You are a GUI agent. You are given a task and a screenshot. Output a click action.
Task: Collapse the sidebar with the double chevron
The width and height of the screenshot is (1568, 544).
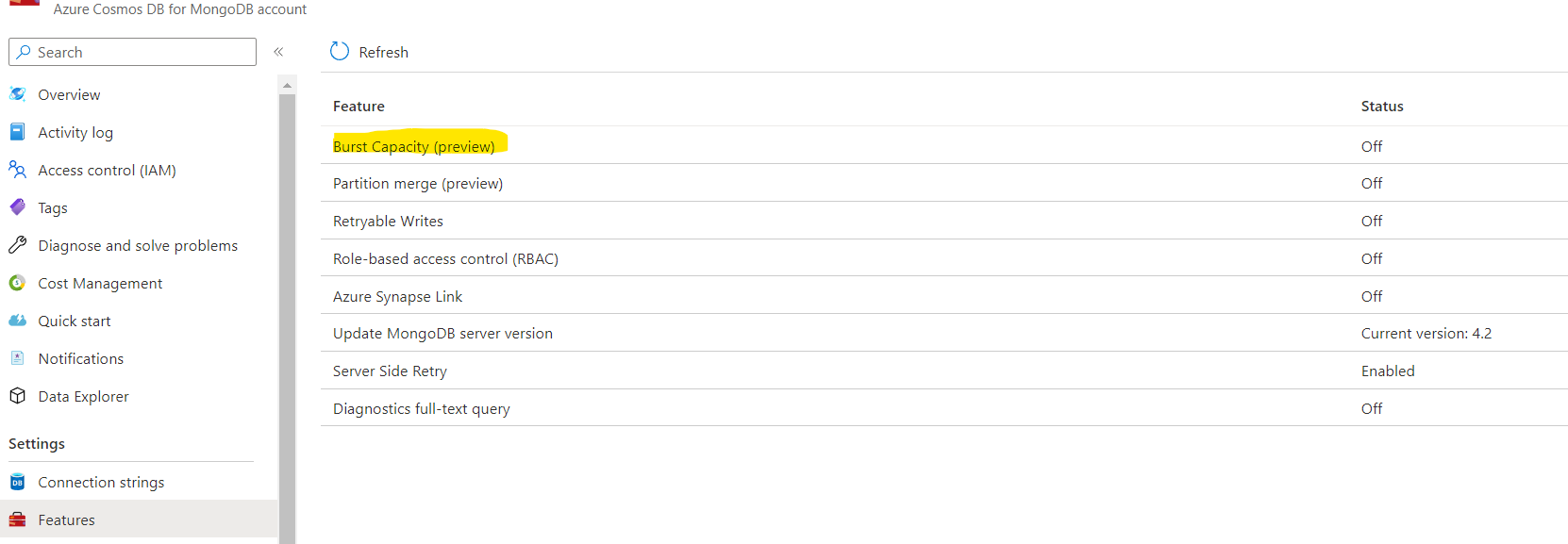(278, 52)
